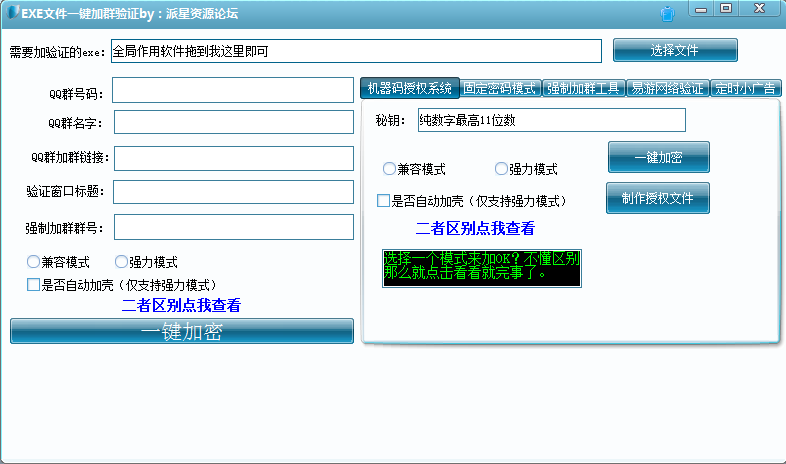
Task: Switch to 易游网络验证 tab
Action: [668, 88]
